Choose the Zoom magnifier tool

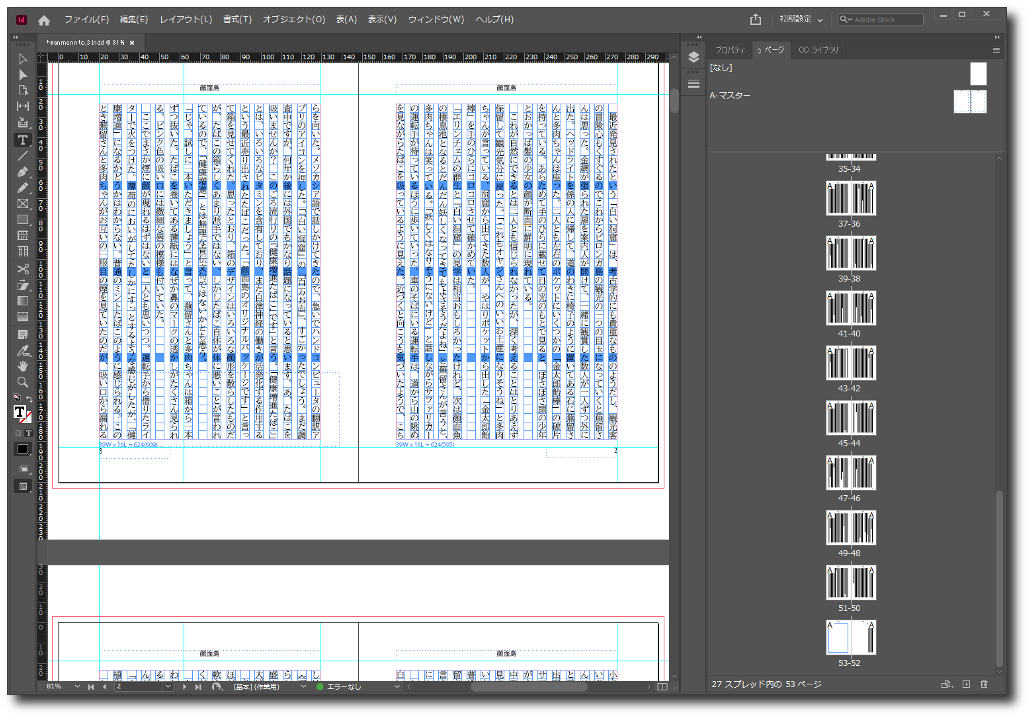[x=22, y=382]
